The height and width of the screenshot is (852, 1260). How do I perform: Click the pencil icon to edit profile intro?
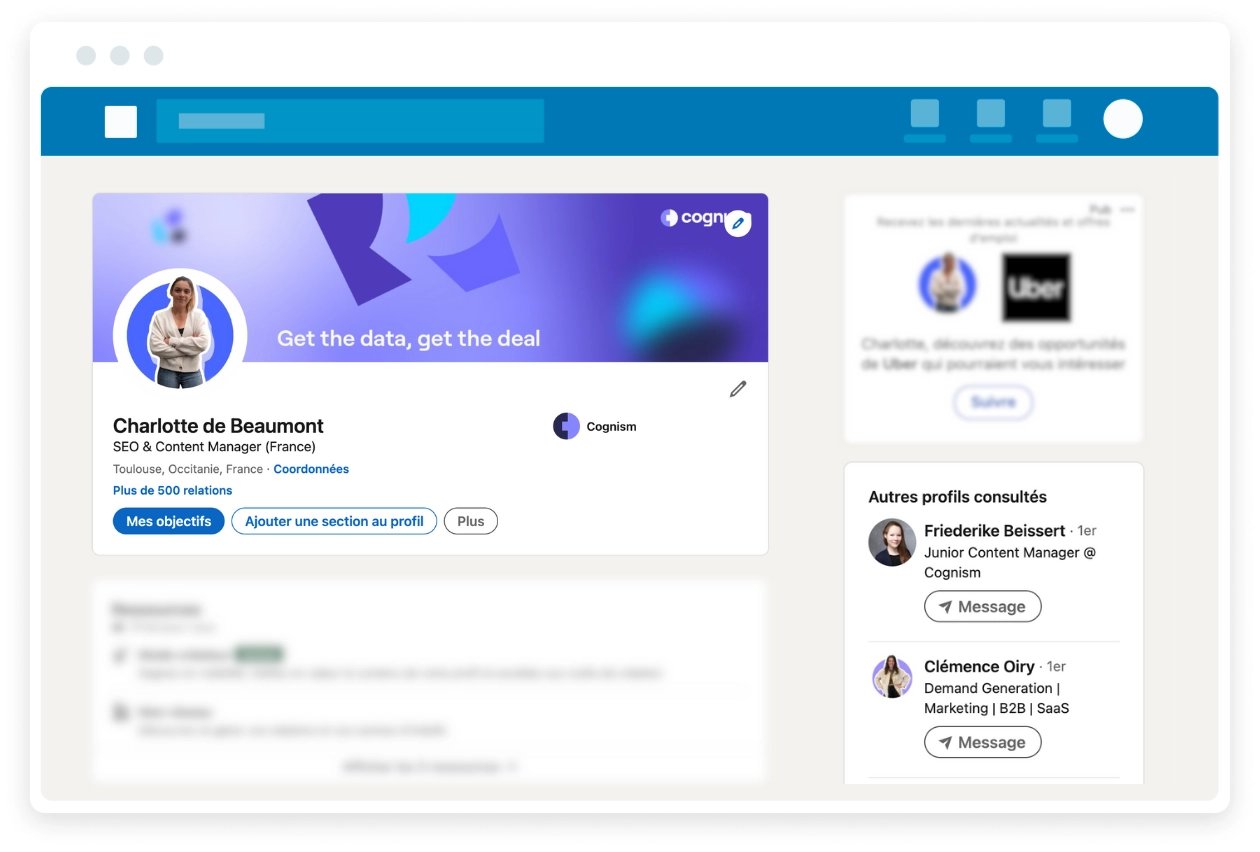click(738, 389)
